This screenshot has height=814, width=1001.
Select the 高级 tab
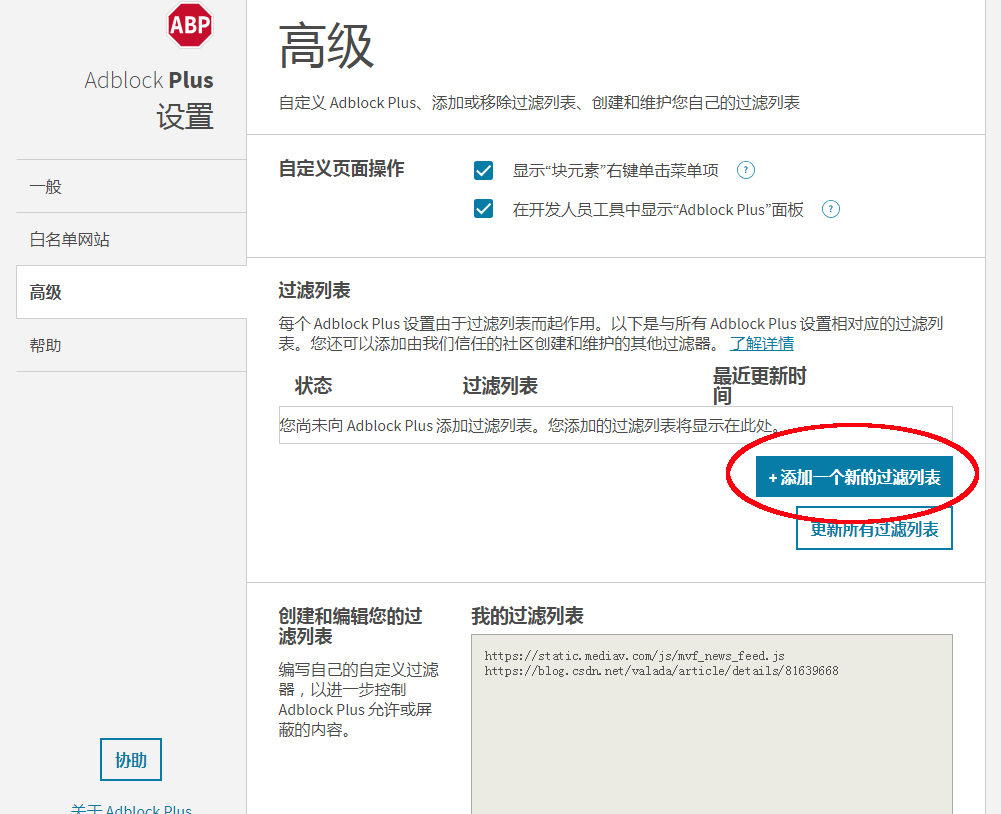pos(131,292)
